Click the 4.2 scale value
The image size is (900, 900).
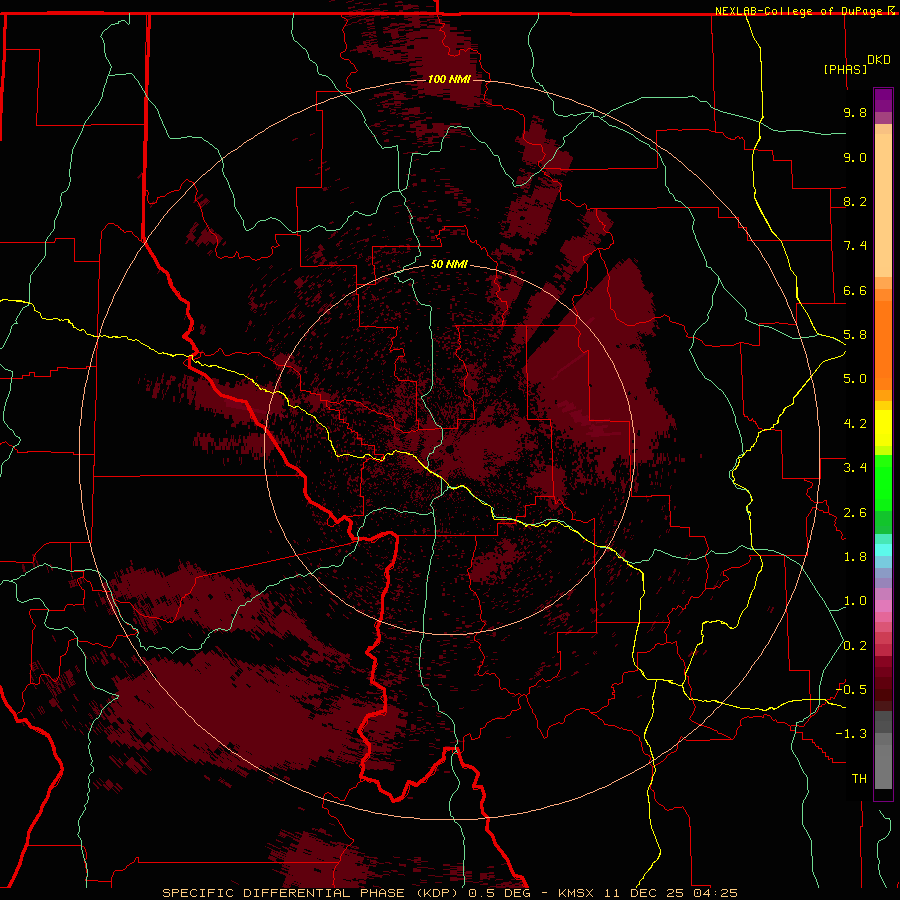855,424
